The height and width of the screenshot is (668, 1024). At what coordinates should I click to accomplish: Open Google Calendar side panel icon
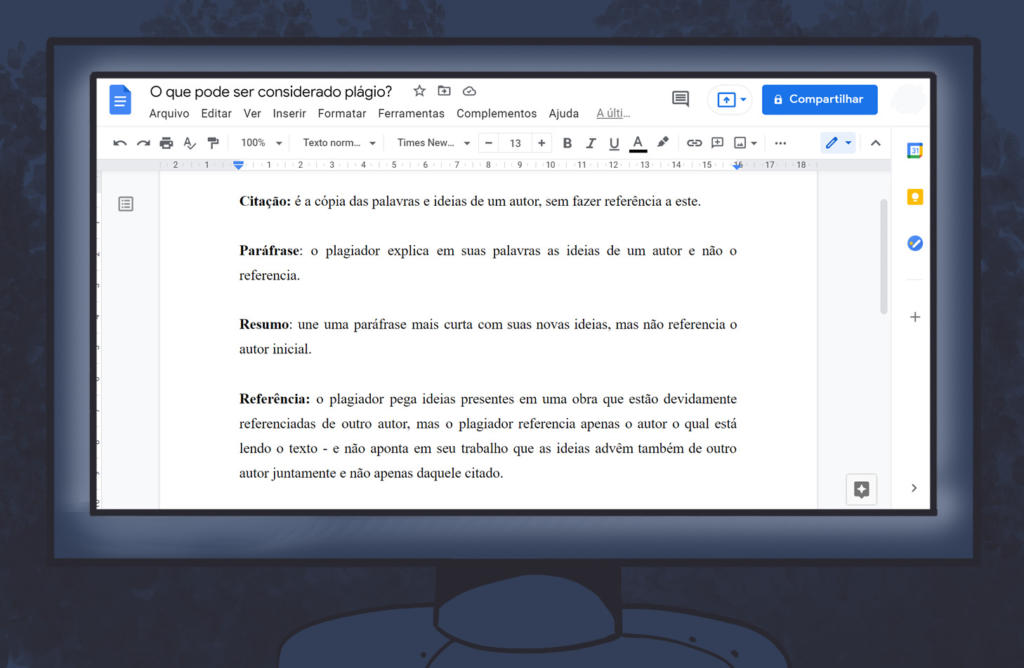point(914,151)
